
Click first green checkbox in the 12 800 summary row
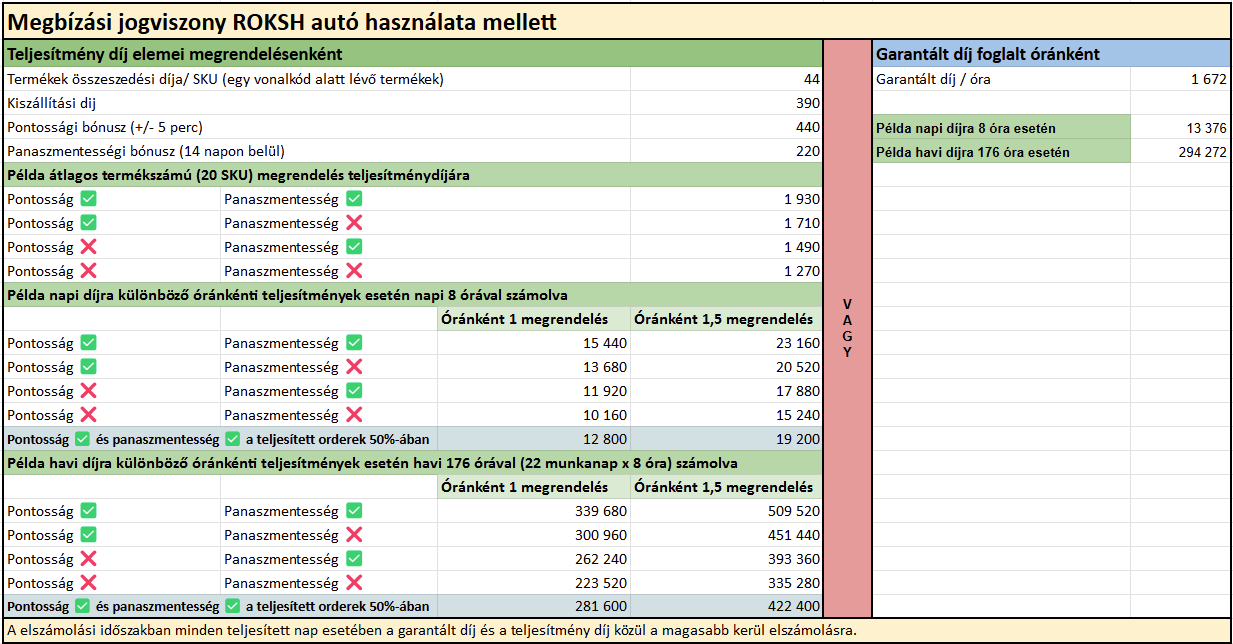[83, 439]
